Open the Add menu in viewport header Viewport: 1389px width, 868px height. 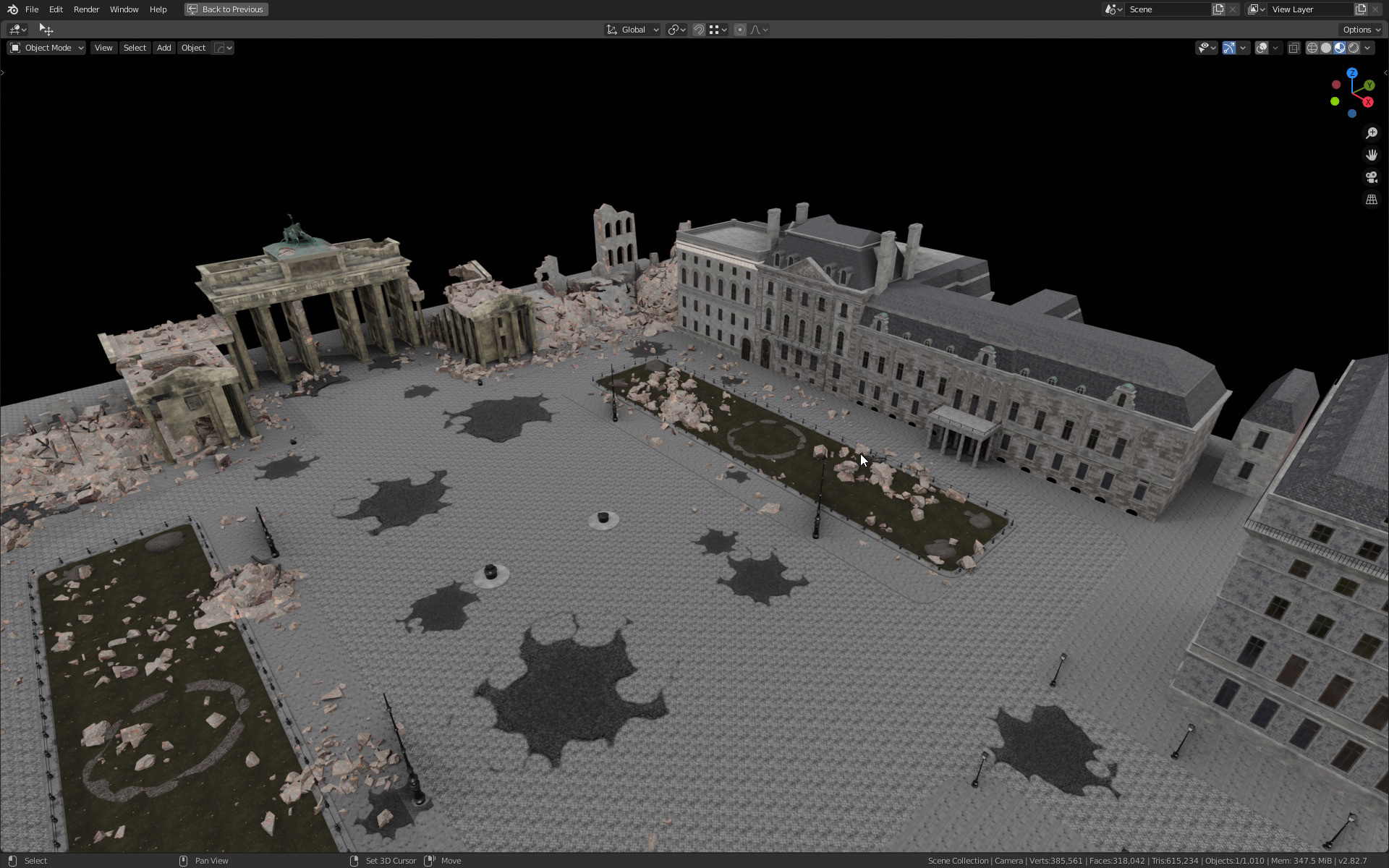[x=163, y=48]
